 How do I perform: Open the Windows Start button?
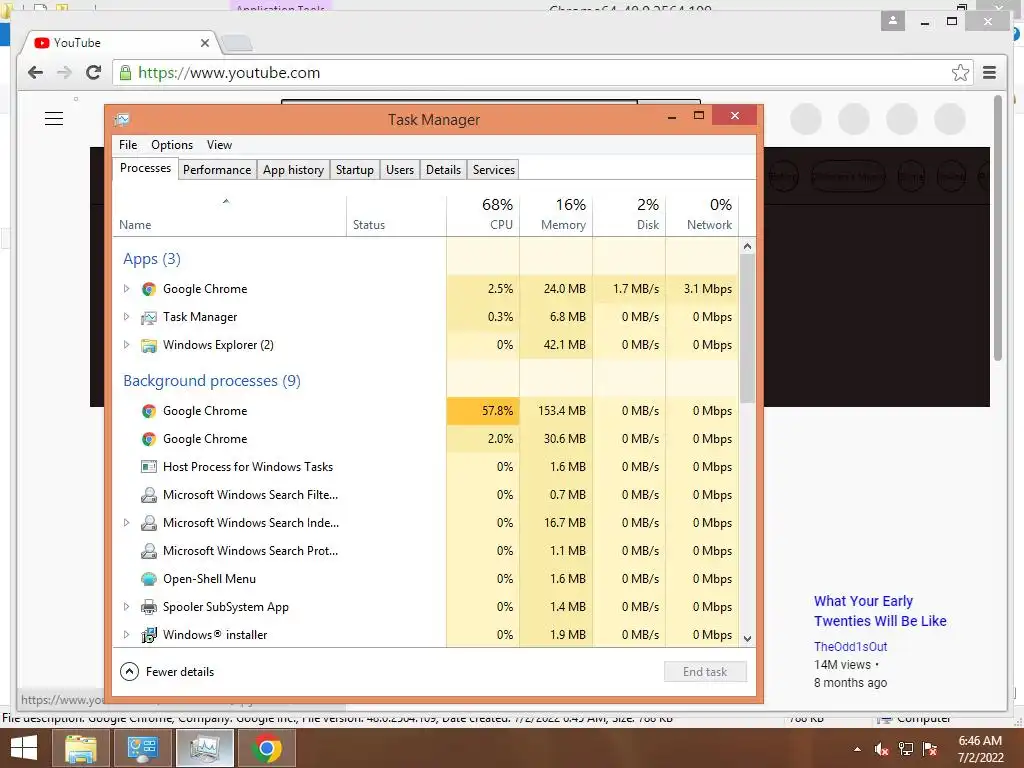(24, 748)
